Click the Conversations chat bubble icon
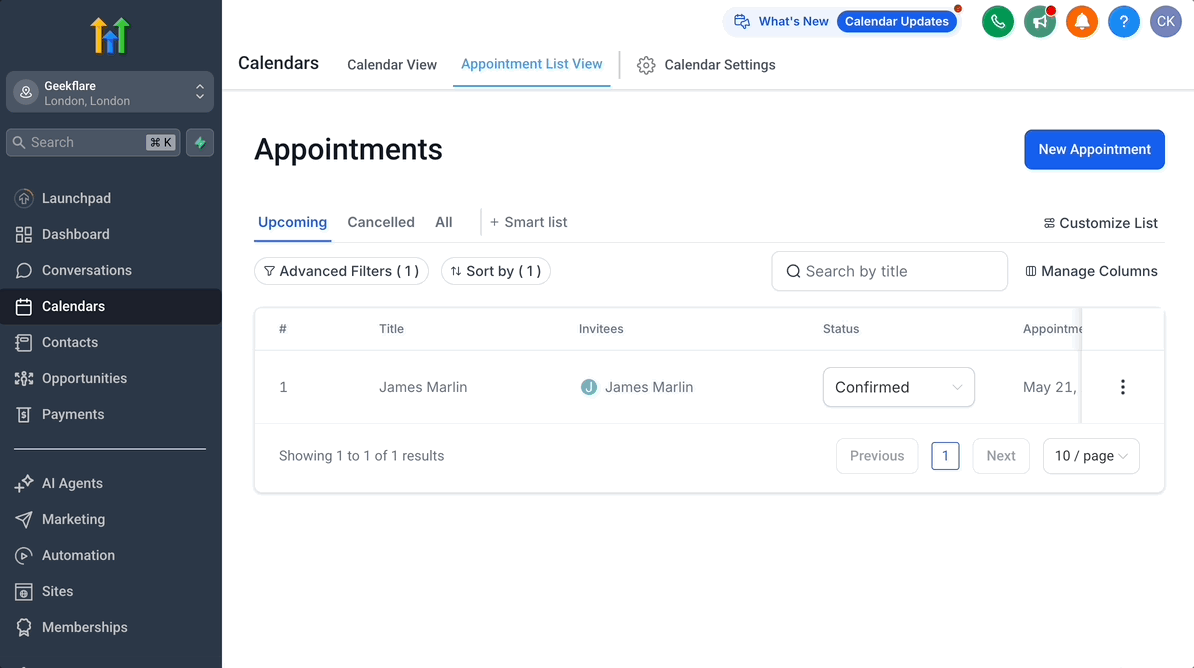Image resolution: width=1194 pixels, height=668 pixels. pos(24,270)
